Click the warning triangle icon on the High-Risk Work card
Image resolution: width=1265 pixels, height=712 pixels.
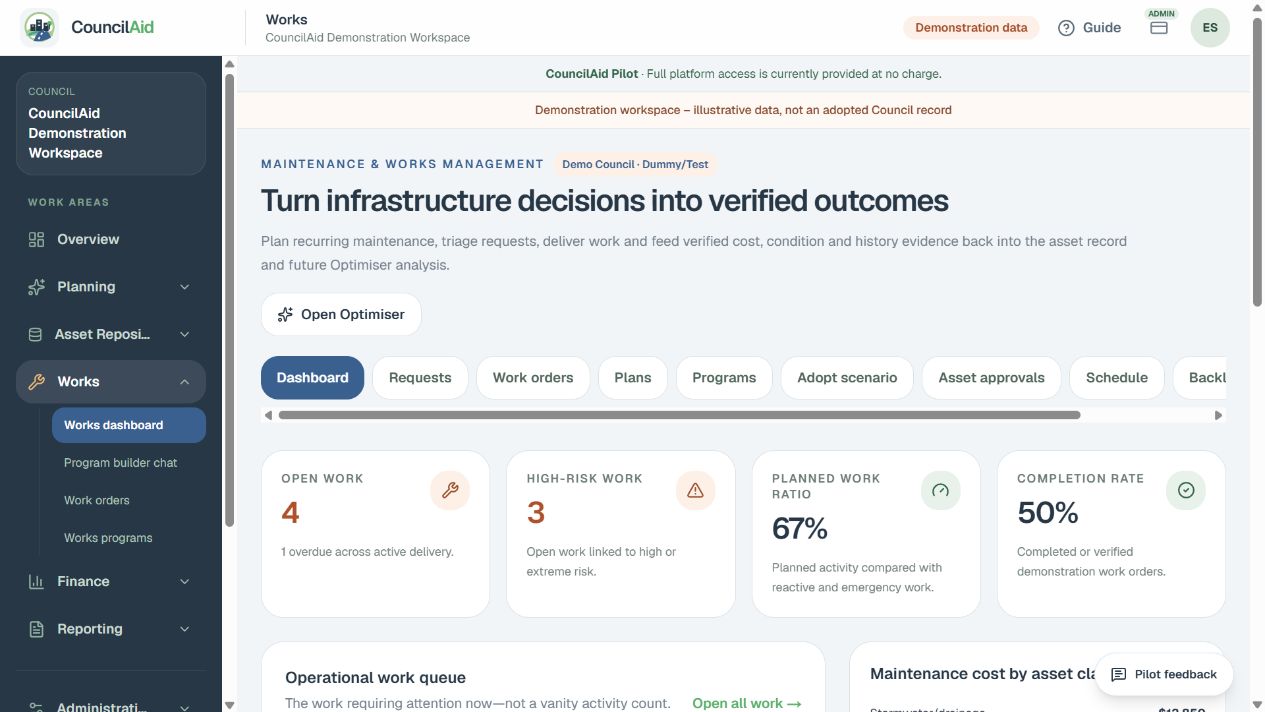coord(695,490)
